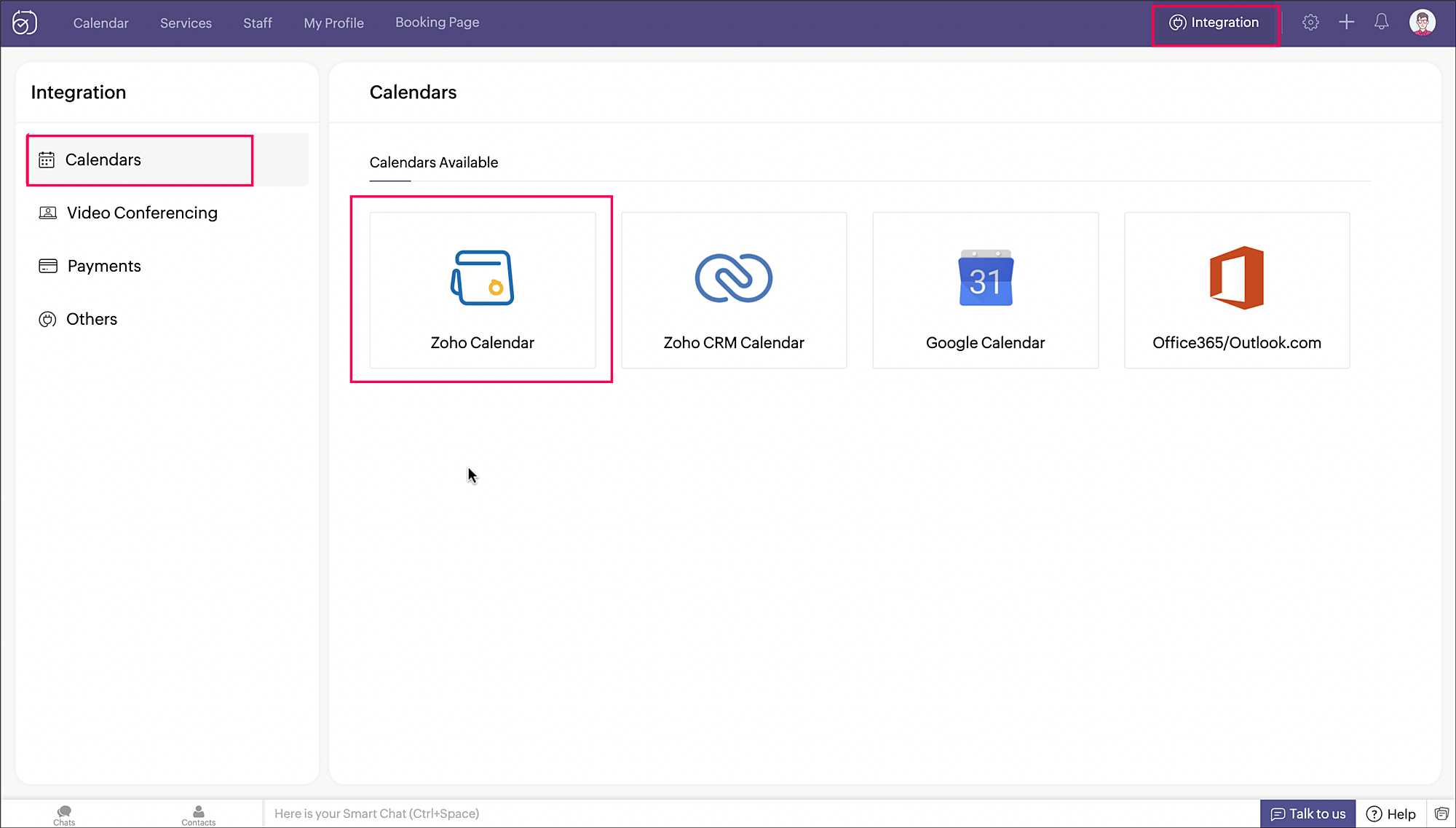Select Video Conferencing in sidebar
Viewport: 1456px width, 828px height.
pyautogui.click(x=142, y=213)
